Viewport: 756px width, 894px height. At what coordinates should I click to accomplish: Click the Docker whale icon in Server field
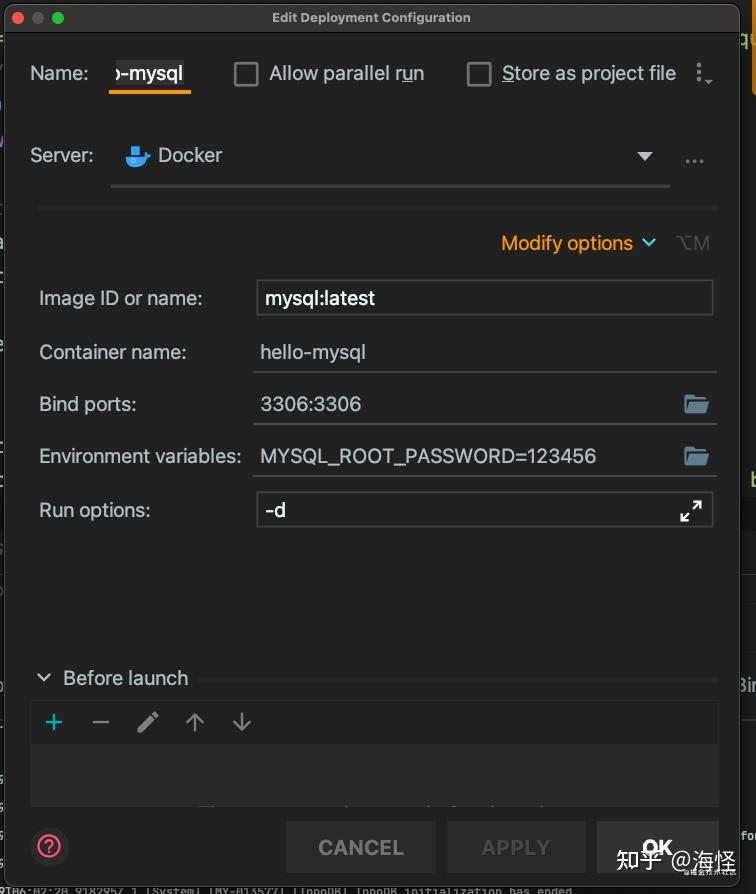[137, 156]
